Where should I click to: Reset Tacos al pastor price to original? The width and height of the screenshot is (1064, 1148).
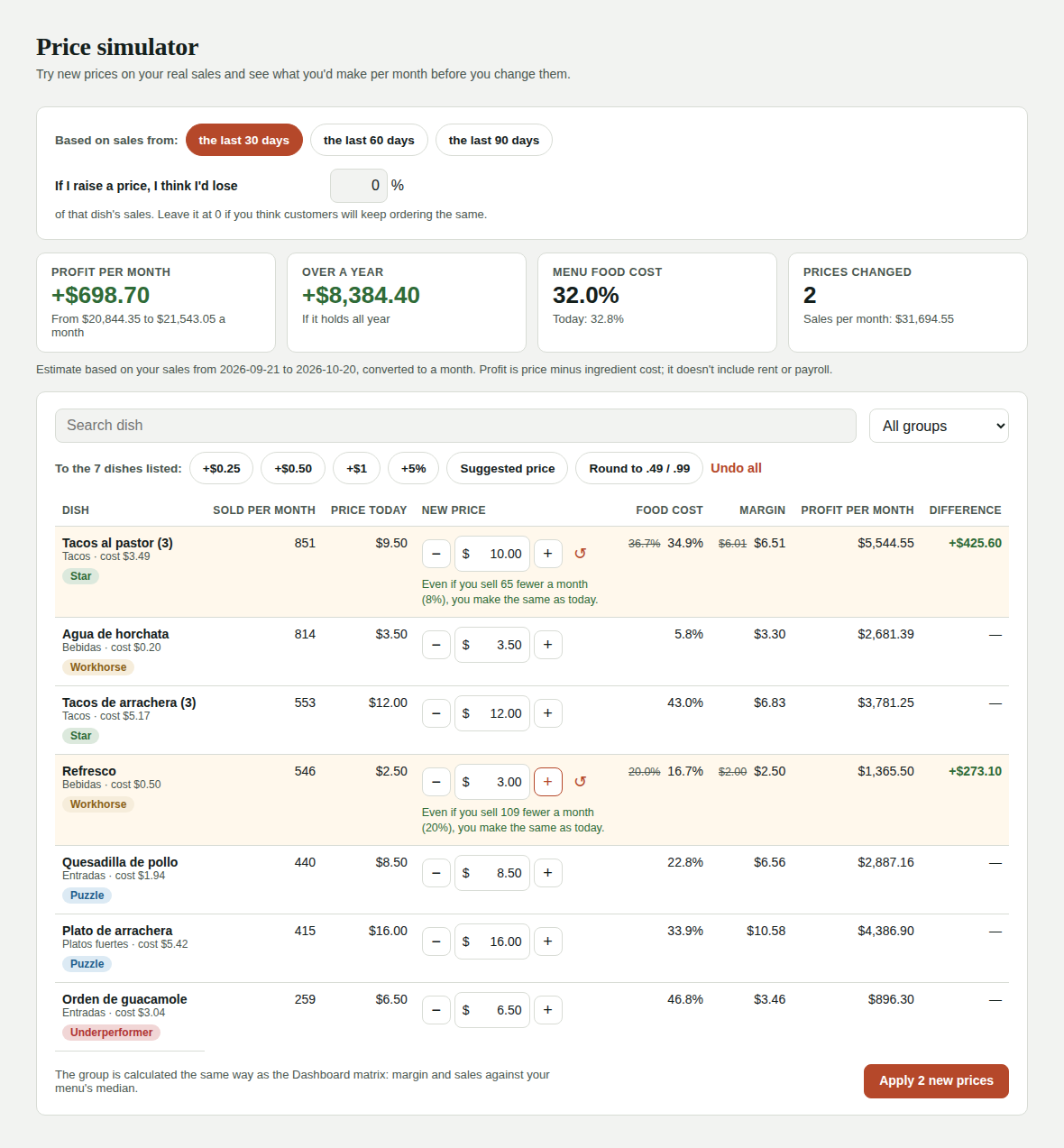[581, 554]
